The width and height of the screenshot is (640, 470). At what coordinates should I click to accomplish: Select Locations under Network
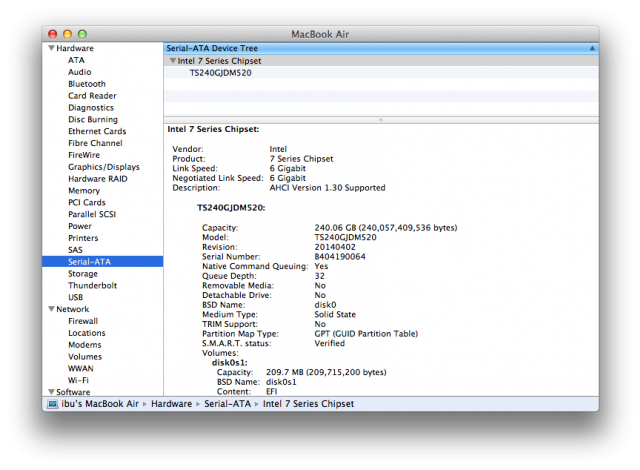coord(87,333)
